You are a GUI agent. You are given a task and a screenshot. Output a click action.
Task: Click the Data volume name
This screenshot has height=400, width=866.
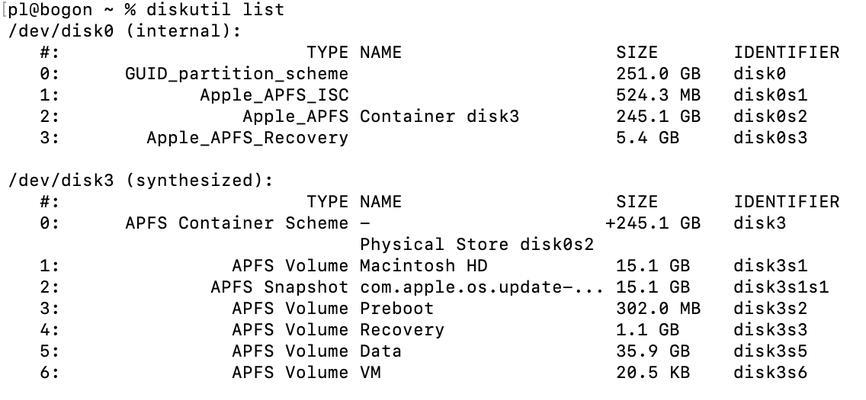pos(381,351)
